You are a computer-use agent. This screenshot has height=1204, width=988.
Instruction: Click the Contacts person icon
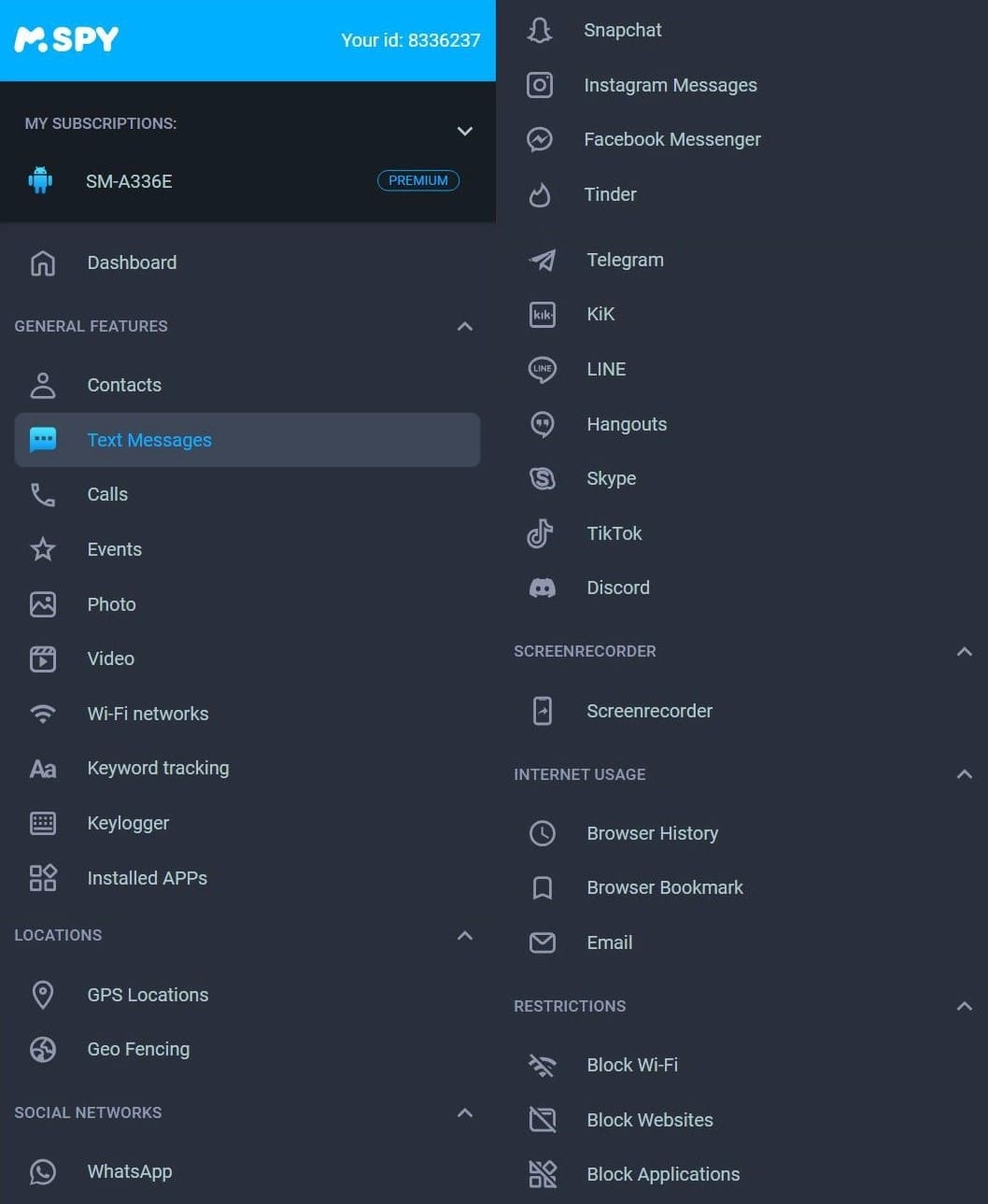[43, 385]
